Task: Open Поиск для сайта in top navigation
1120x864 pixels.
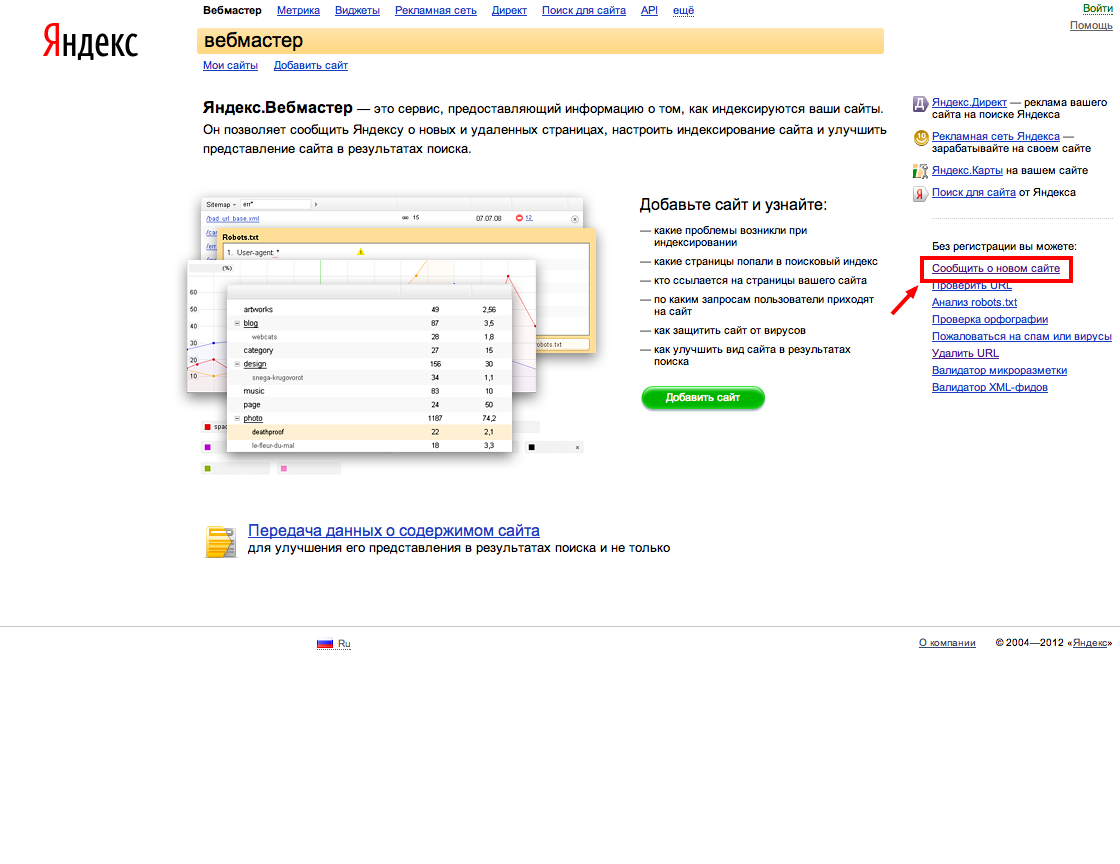Action: [x=584, y=11]
